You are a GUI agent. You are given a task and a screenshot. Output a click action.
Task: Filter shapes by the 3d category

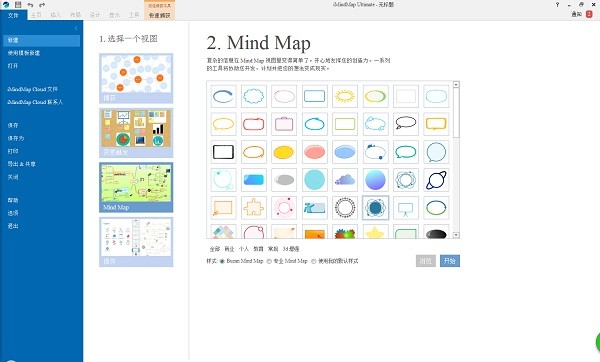click(291, 249)
